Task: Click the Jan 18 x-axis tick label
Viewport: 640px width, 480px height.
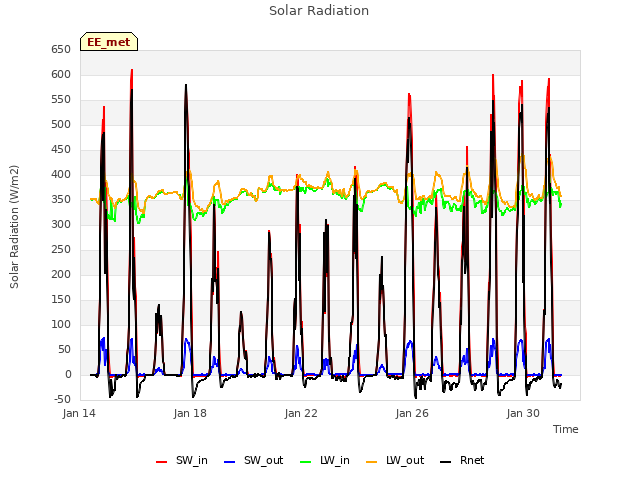Action: click(190, 413)
